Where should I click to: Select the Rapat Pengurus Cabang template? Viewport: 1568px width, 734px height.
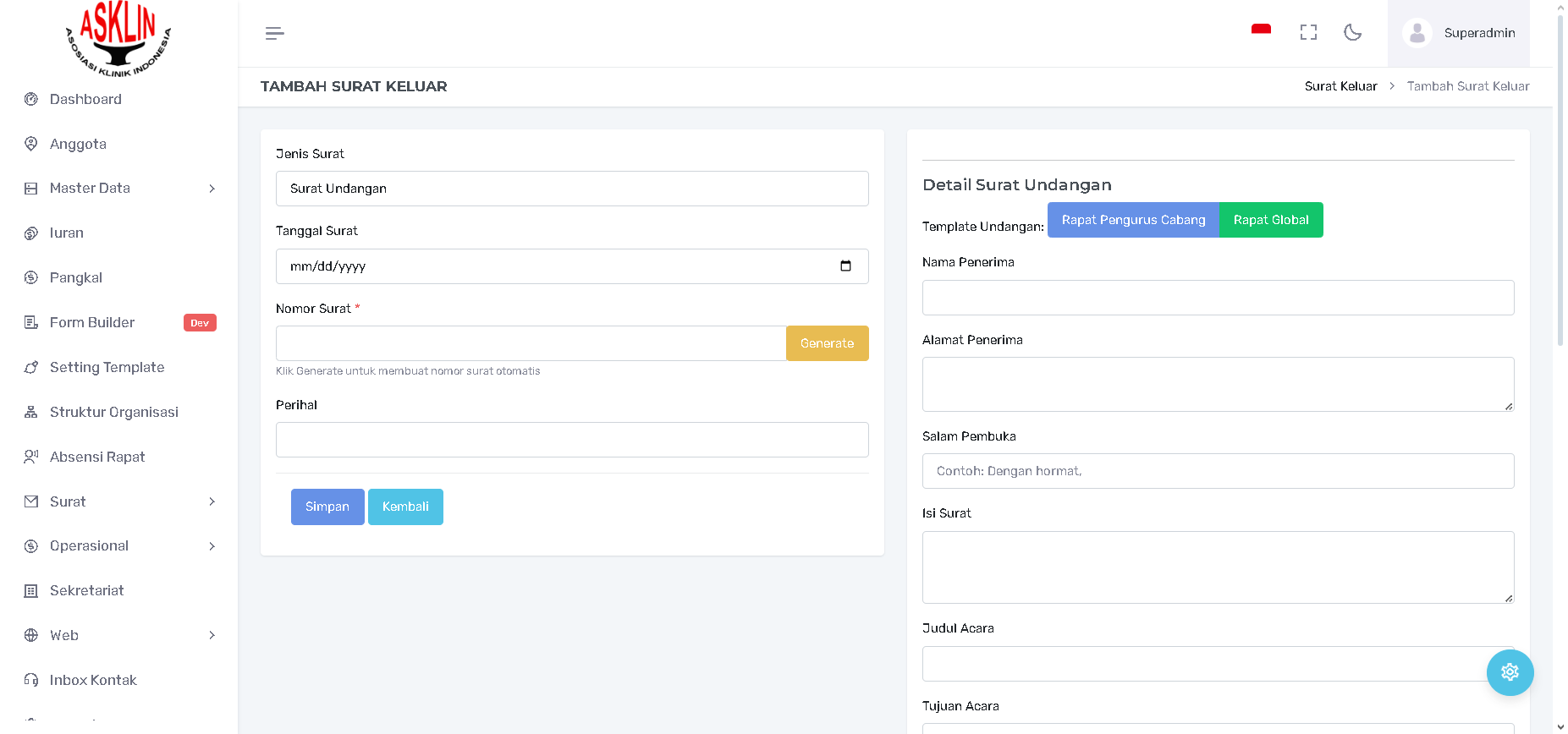1133,220
